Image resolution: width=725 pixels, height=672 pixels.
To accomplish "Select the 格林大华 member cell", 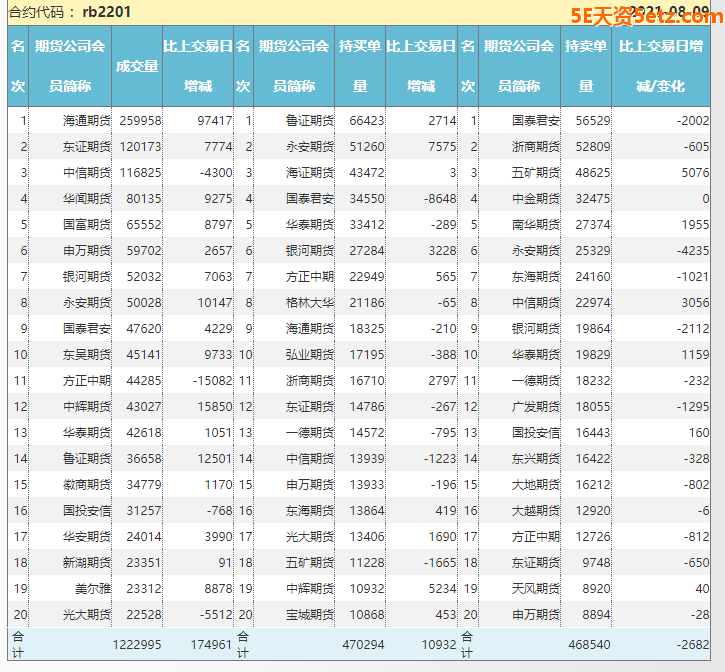I will [x=309, y=302].
